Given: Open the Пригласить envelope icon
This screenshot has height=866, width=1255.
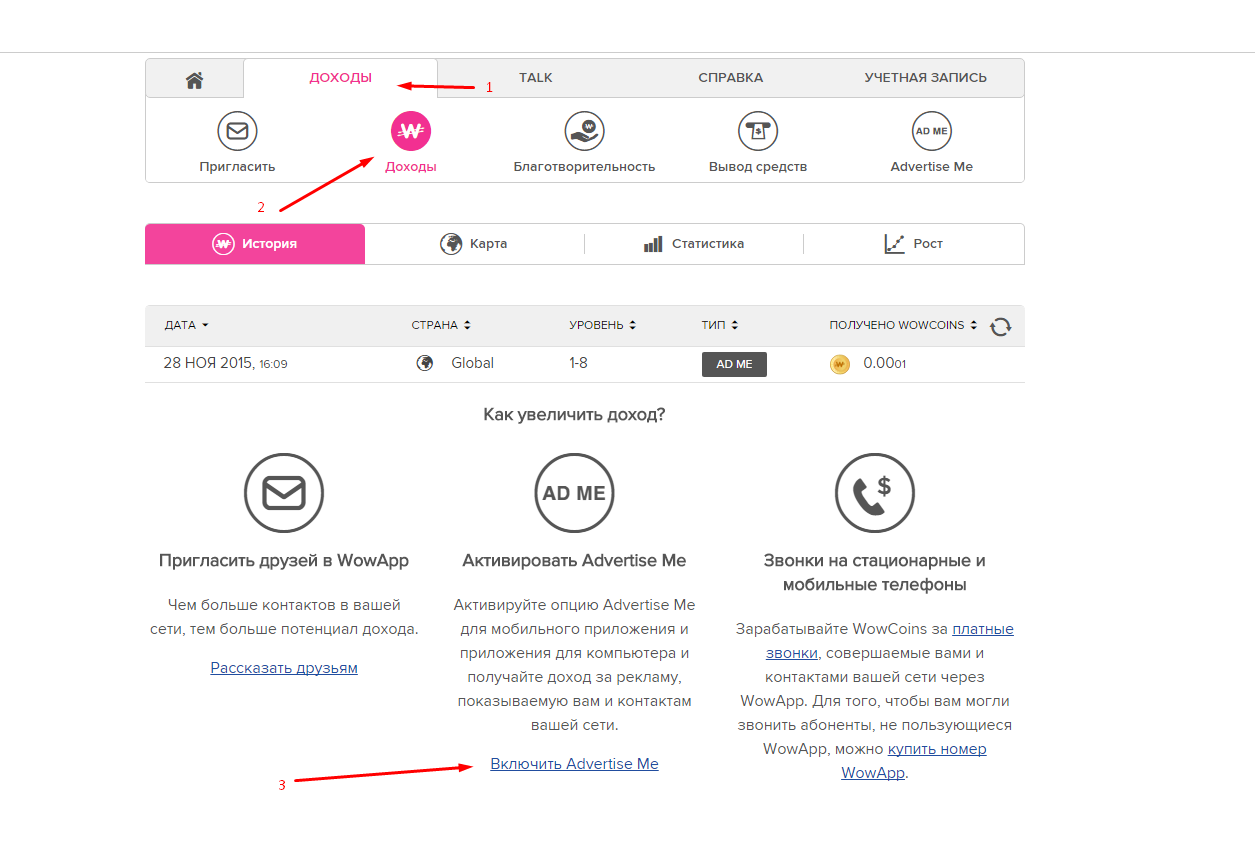Looking at the screenshot, I should [x=237, y=131].
